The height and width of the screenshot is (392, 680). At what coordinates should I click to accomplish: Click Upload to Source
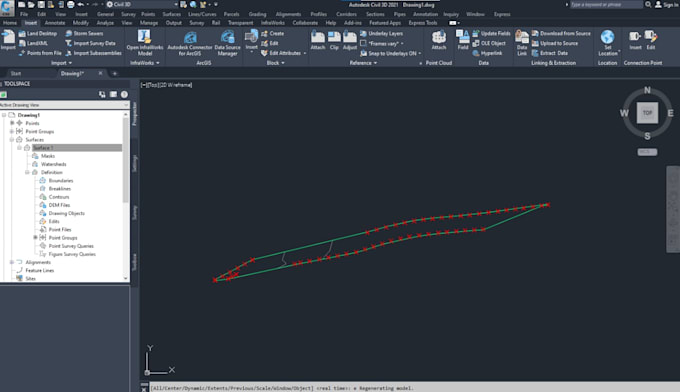click(555, 43)
